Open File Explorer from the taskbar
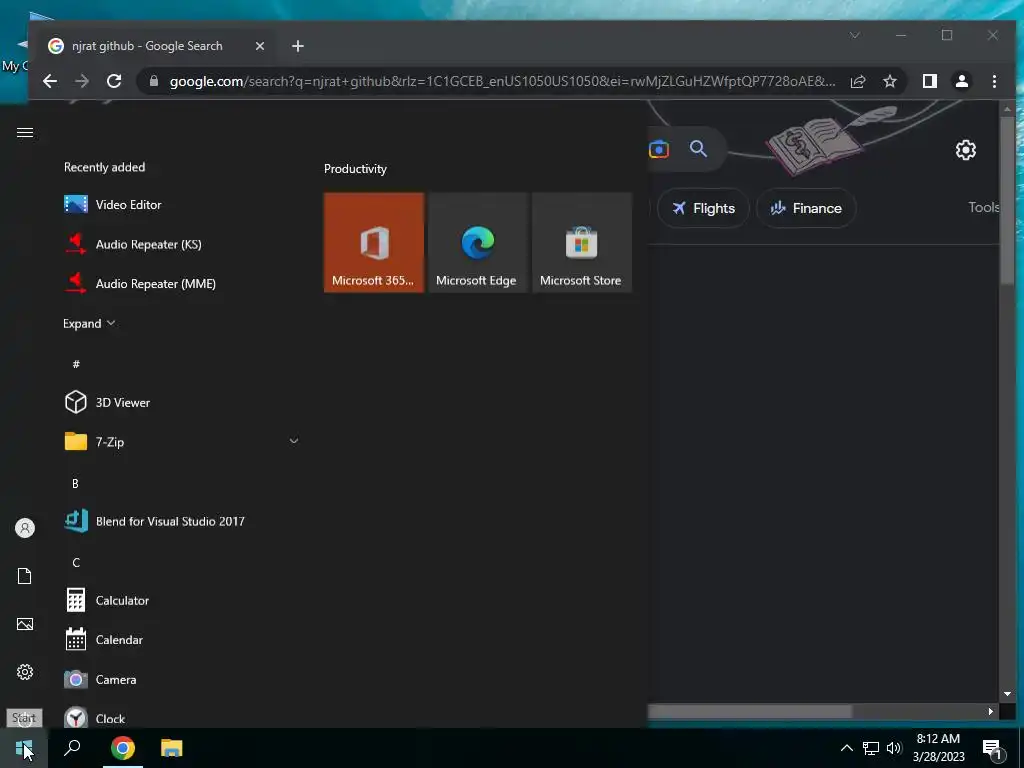This screenshot has height=768, width=1024. pyautogui.click(x=172, y=748)
